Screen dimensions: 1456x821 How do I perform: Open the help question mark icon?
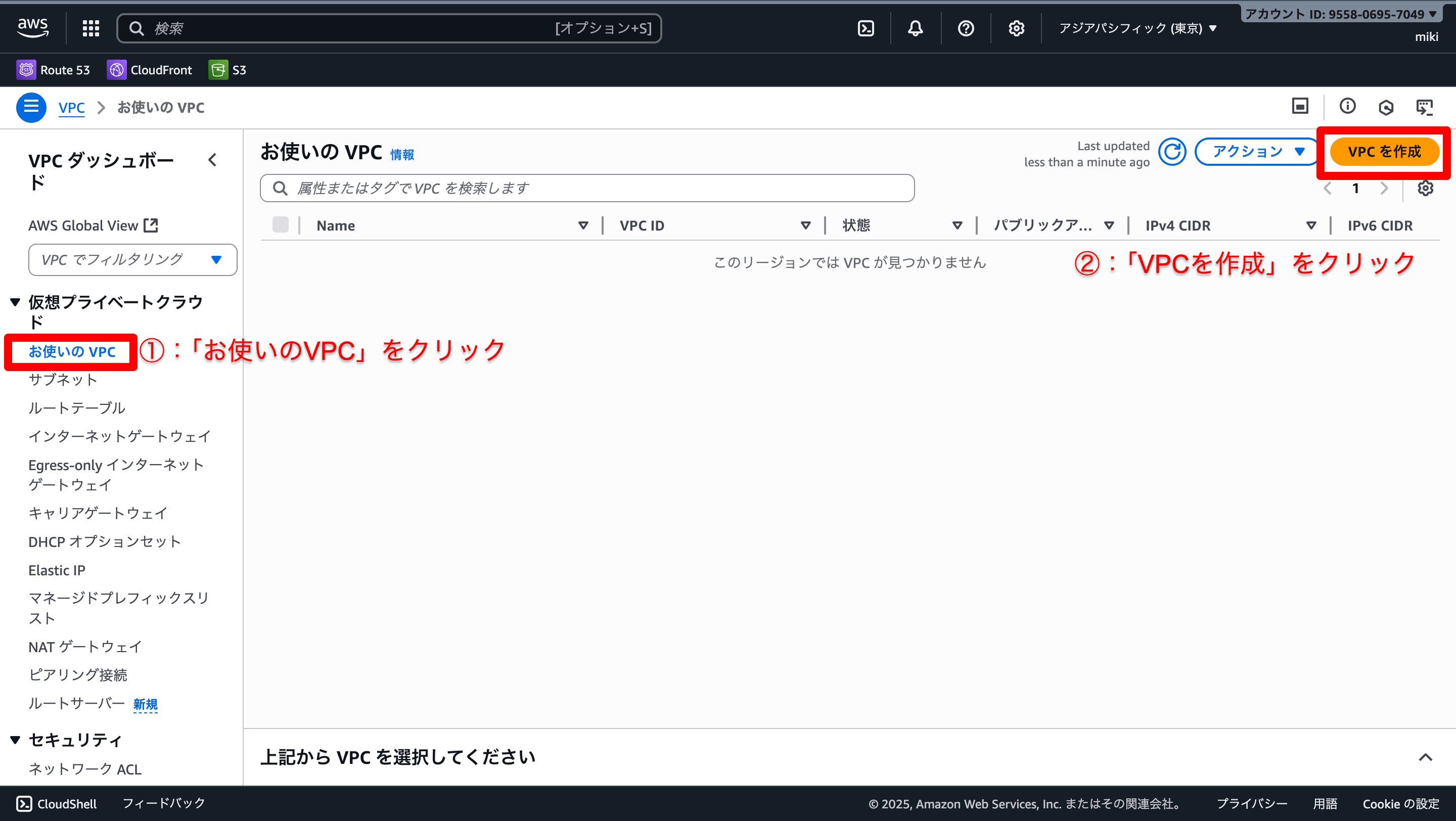click(x=966, y=28)
